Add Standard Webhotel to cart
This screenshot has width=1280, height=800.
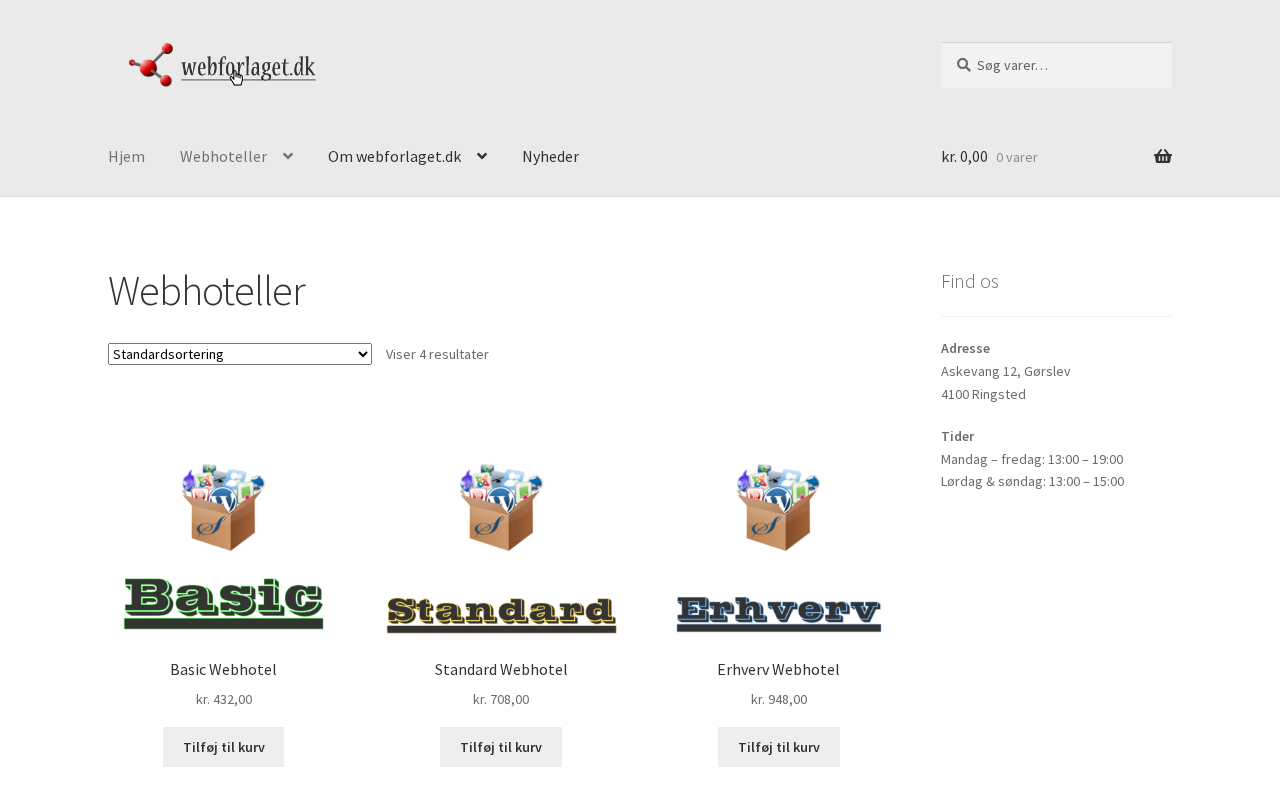click(501, 747)
